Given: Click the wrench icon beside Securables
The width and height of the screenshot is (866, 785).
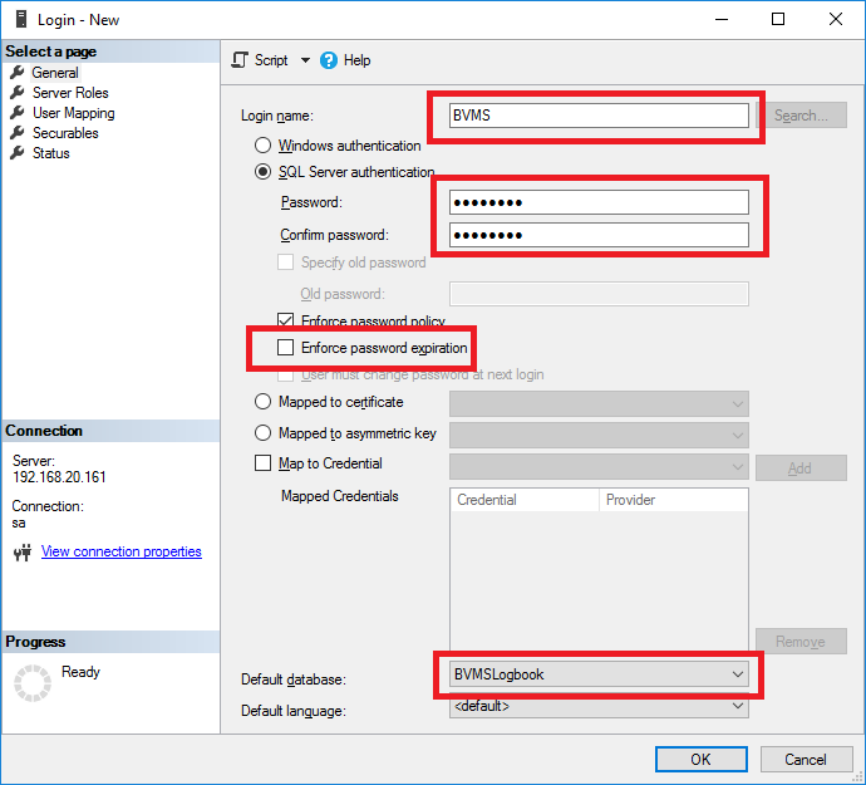Looking at the screenshot, I should coord(18,133).
